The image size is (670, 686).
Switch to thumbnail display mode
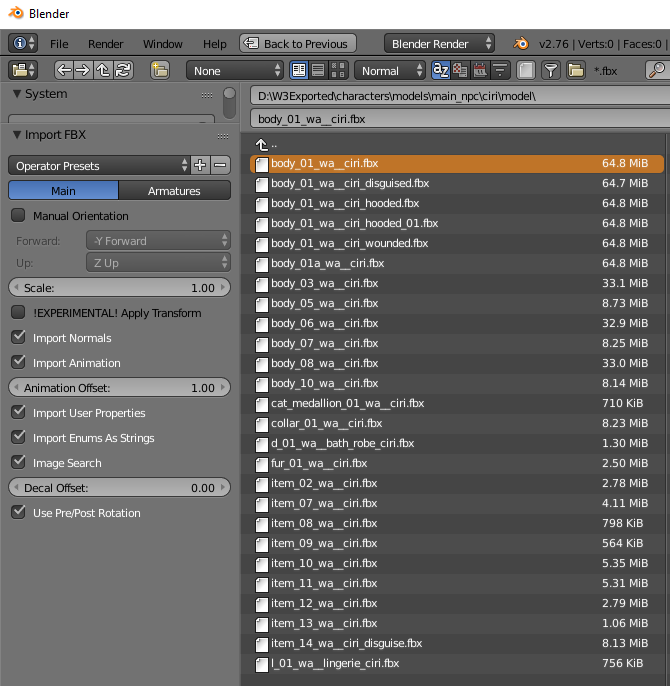[x=338, y=70]
